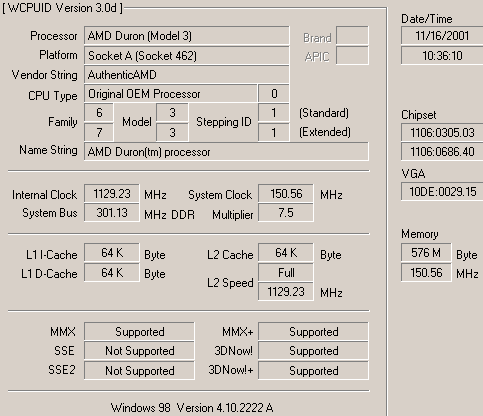Select the CPU Type Original OEM Processor field
Viewport: 483px width, 416px height.
[x=171, y=94]
